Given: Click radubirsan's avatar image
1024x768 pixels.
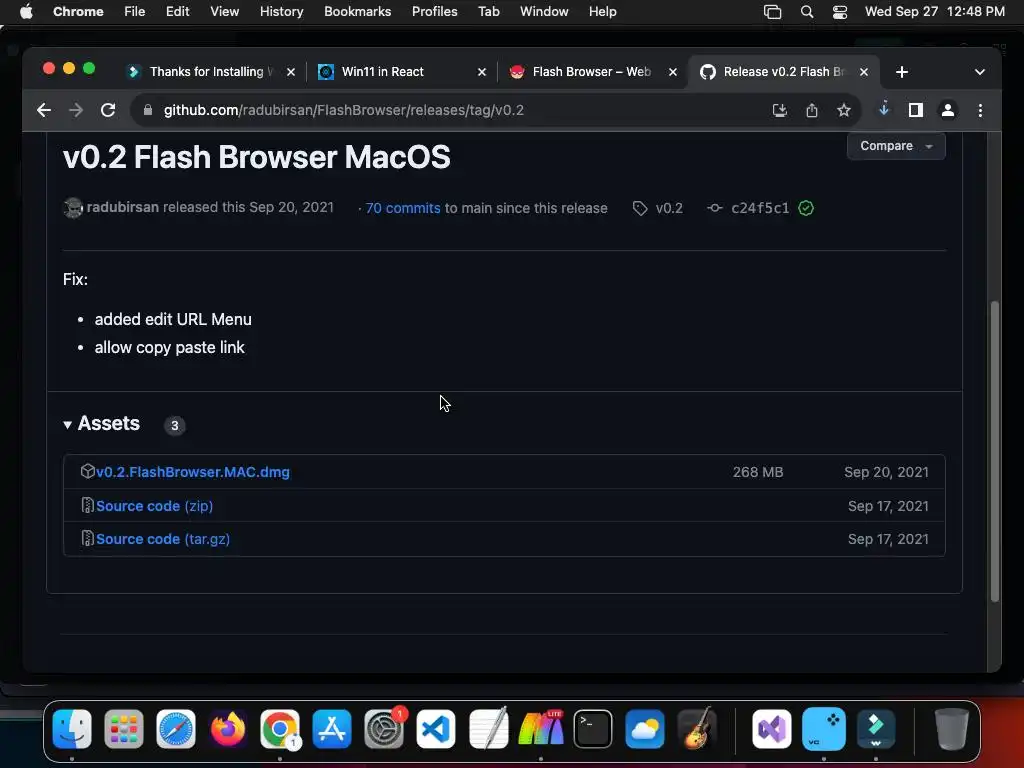Looking at the screenshot, I should click(73, 208).
